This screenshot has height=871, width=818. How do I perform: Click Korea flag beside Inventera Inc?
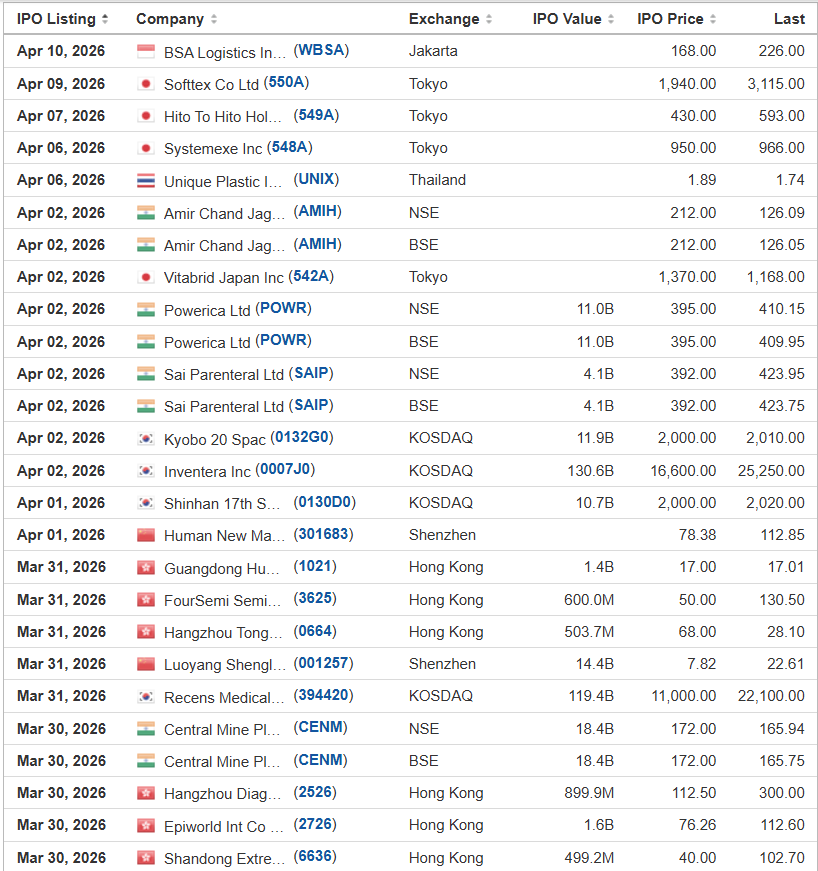pos(145,471)
